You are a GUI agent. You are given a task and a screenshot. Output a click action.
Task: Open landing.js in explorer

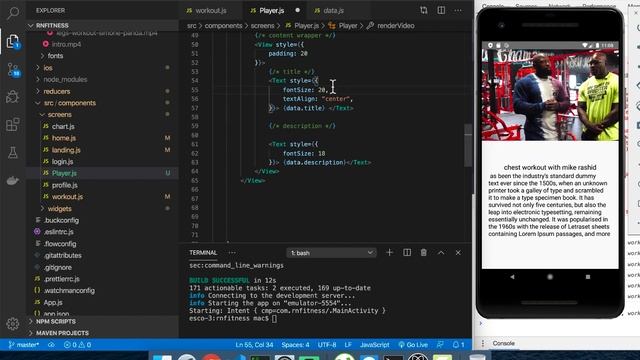tap(66, 150)
